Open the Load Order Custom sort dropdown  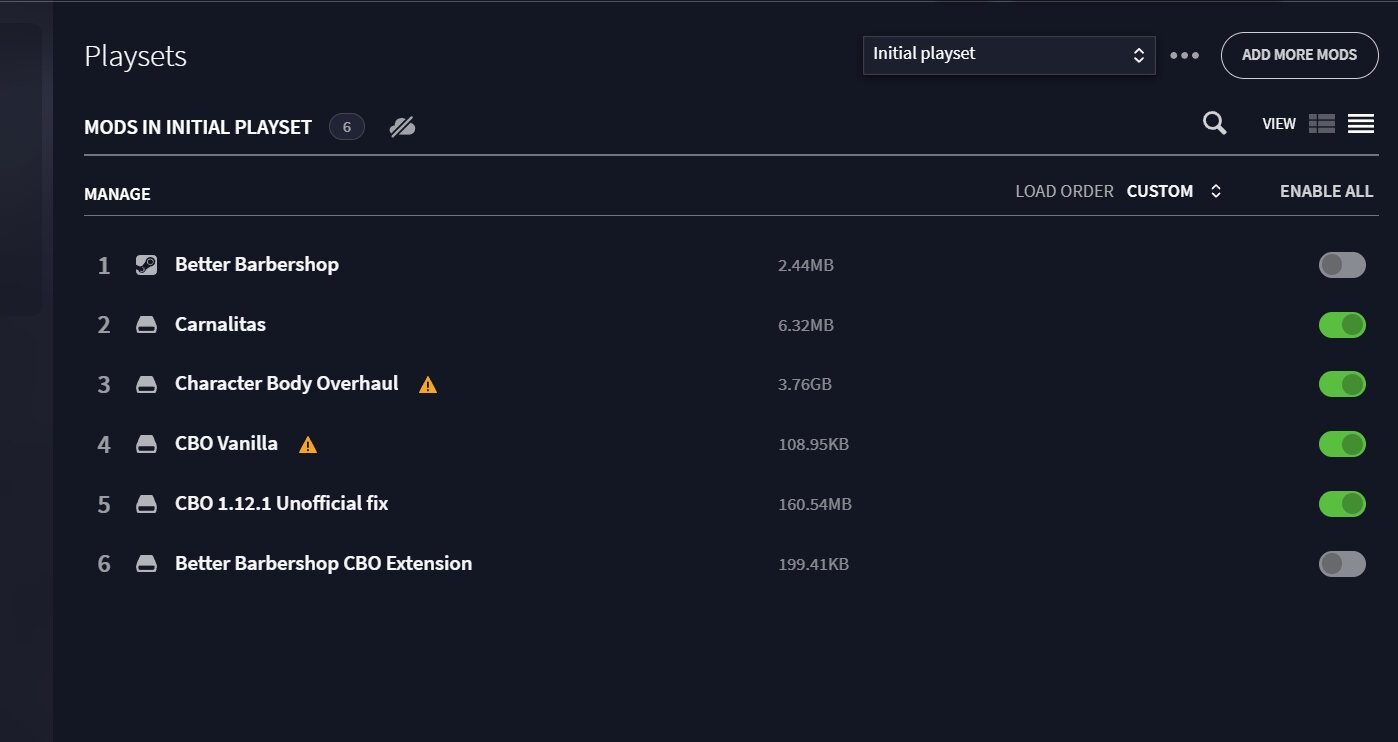[1174, 191]
